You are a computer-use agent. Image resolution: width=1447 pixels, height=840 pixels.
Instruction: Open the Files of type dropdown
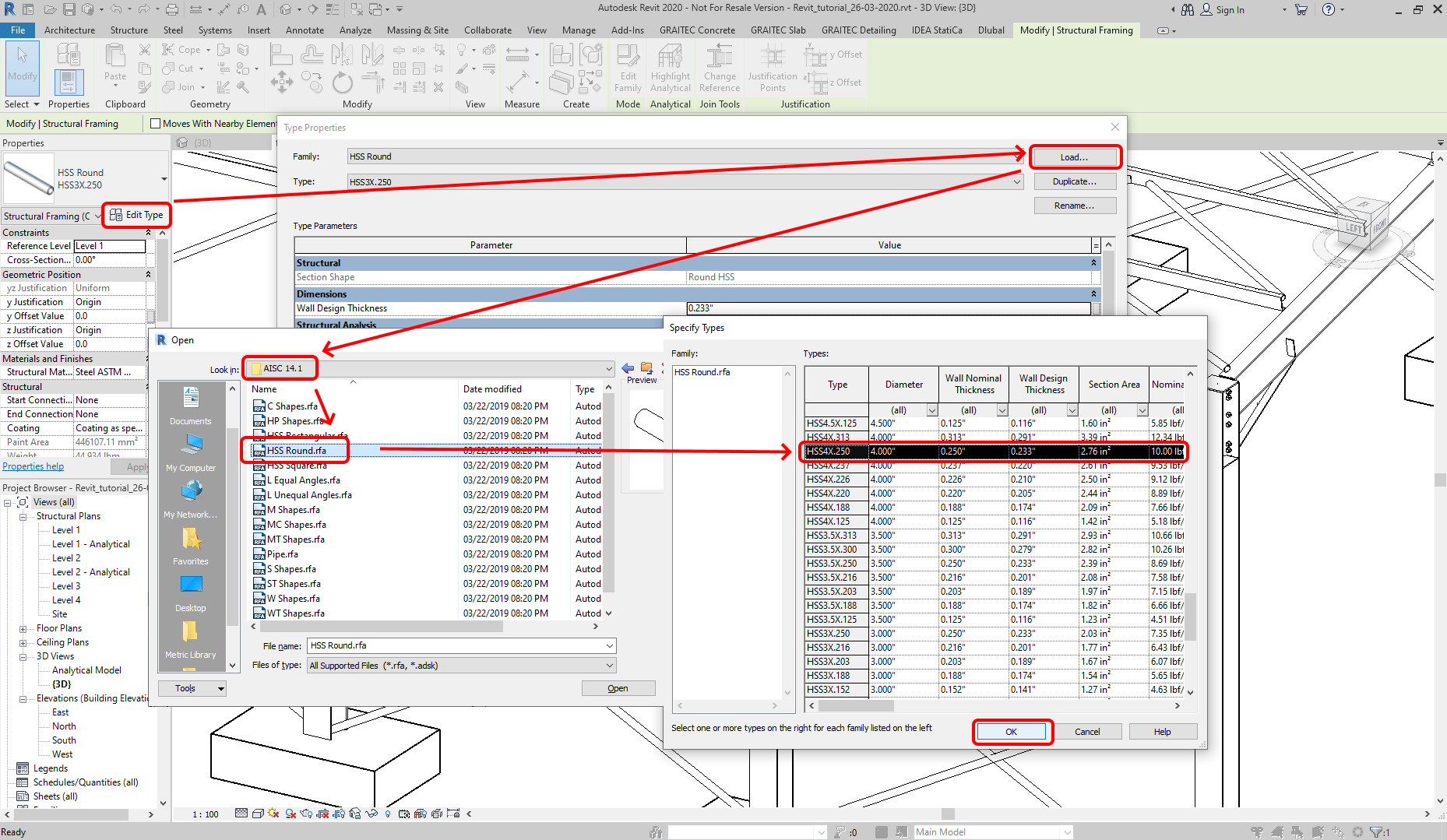609,666
